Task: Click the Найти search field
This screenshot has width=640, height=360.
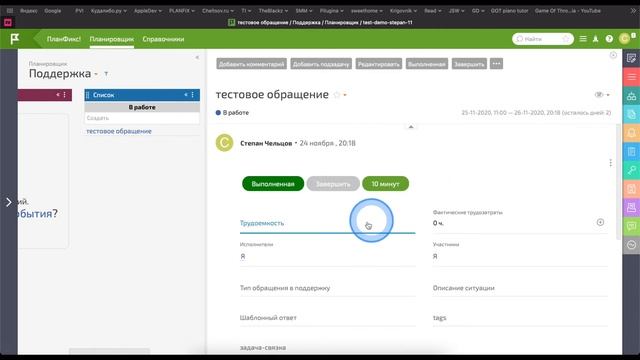Action: click(x=543, y=39)
